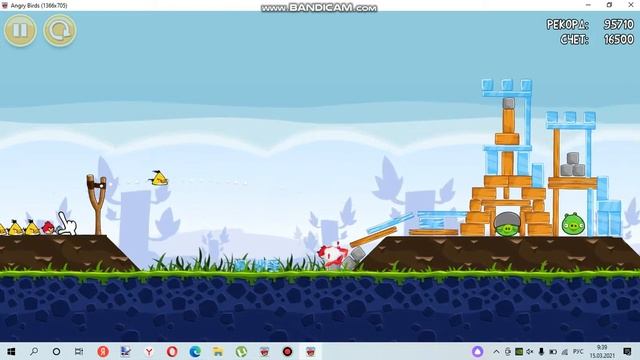This screenshot has width=640, height=360.
Task: Open Task View on the taskbar
Action: pos(79,351)
